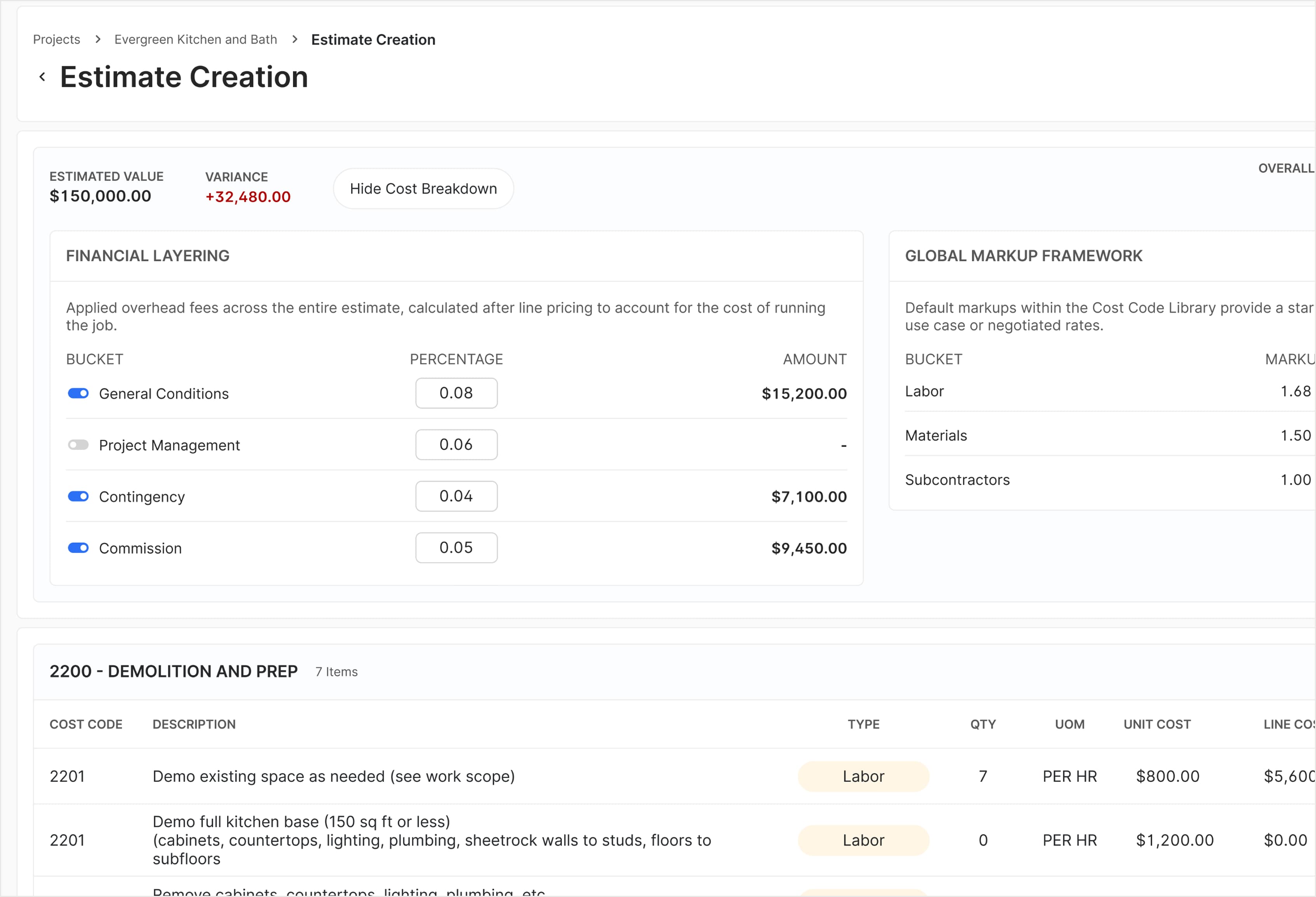
Task: Select the Commission amount $9,450.00
Action: click(x=809, y=548)
